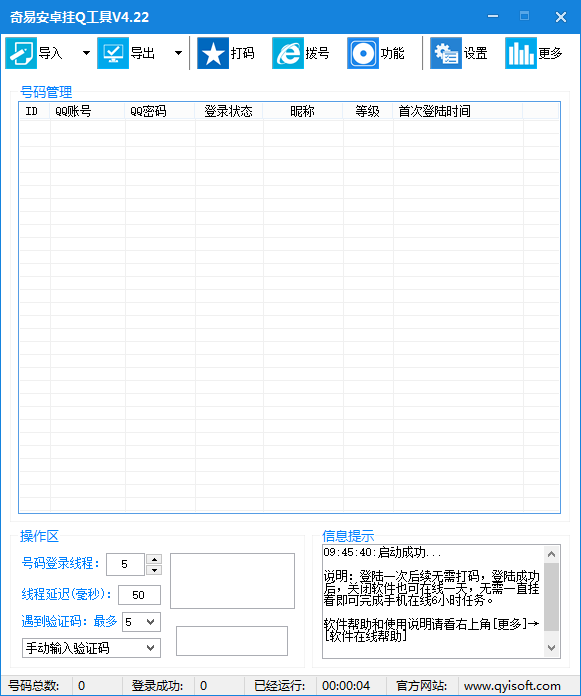This screenshot has width=581, height=696.
Task: Open the 手动输入验证码 combo box
Action: click(x=91, y=648)
